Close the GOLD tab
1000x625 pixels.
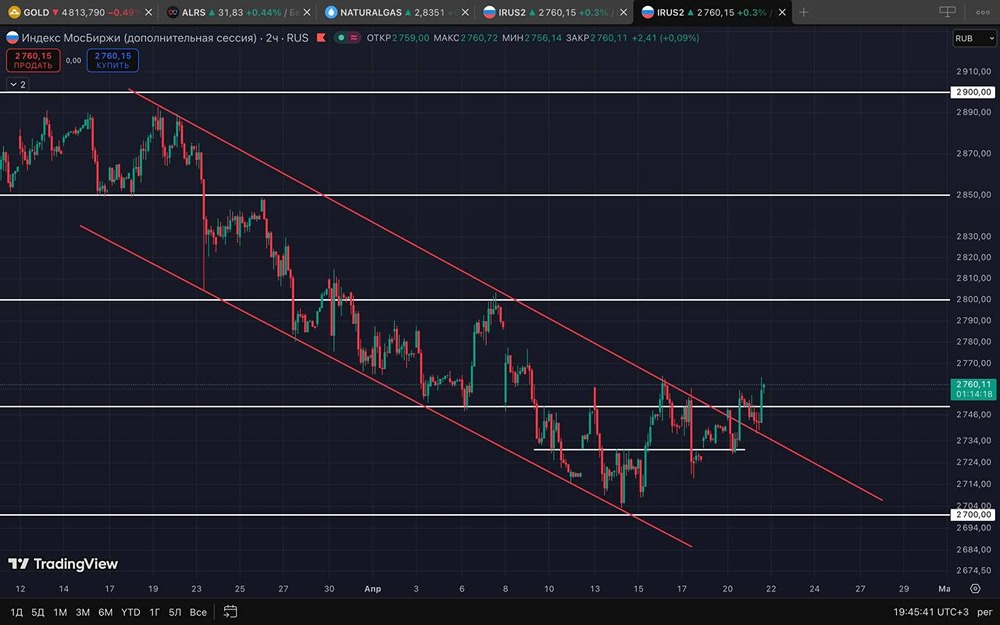tap(149, 12)
